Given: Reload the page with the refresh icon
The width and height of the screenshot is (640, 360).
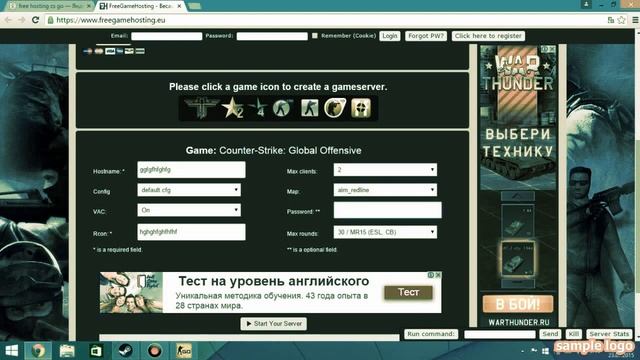Looking at the screenshot, I should click(x=36, y=20).
